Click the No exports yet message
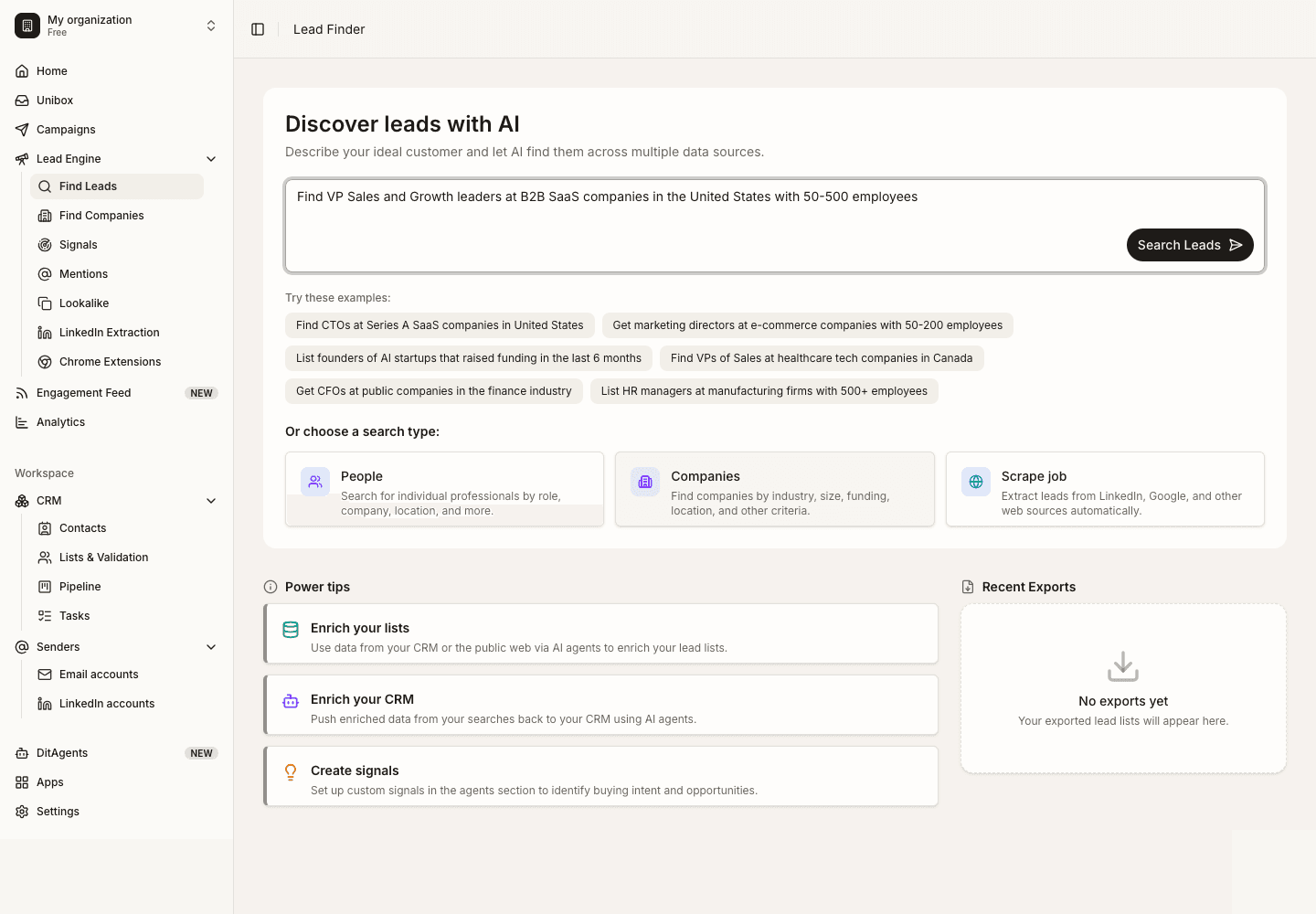Image resolution: width=1316 pixels, height=914 pixels. (1123, 701)
